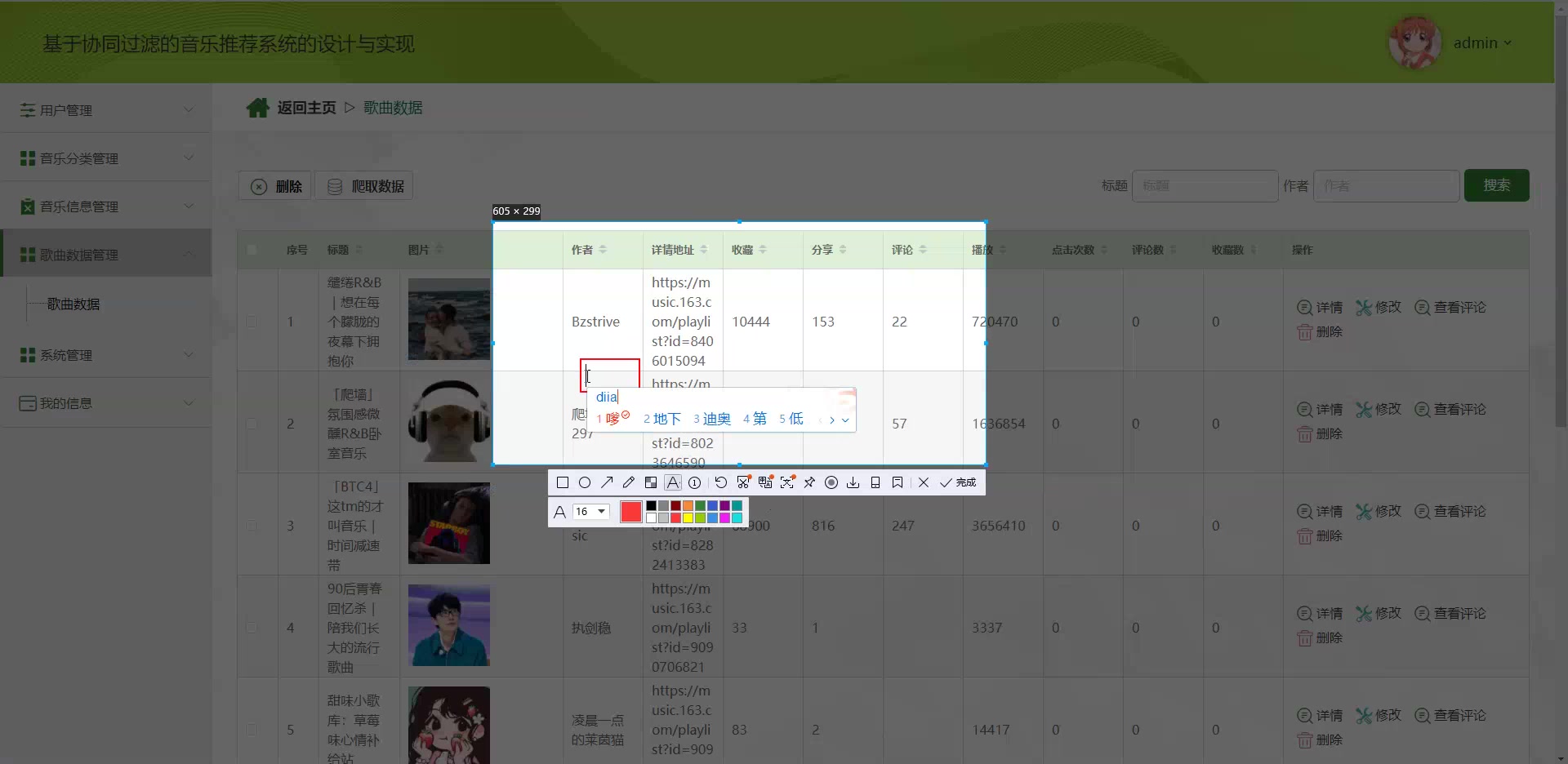1568x764 pixels.
Task: Save the screenshot with download icon
Action: pos(853,482)
